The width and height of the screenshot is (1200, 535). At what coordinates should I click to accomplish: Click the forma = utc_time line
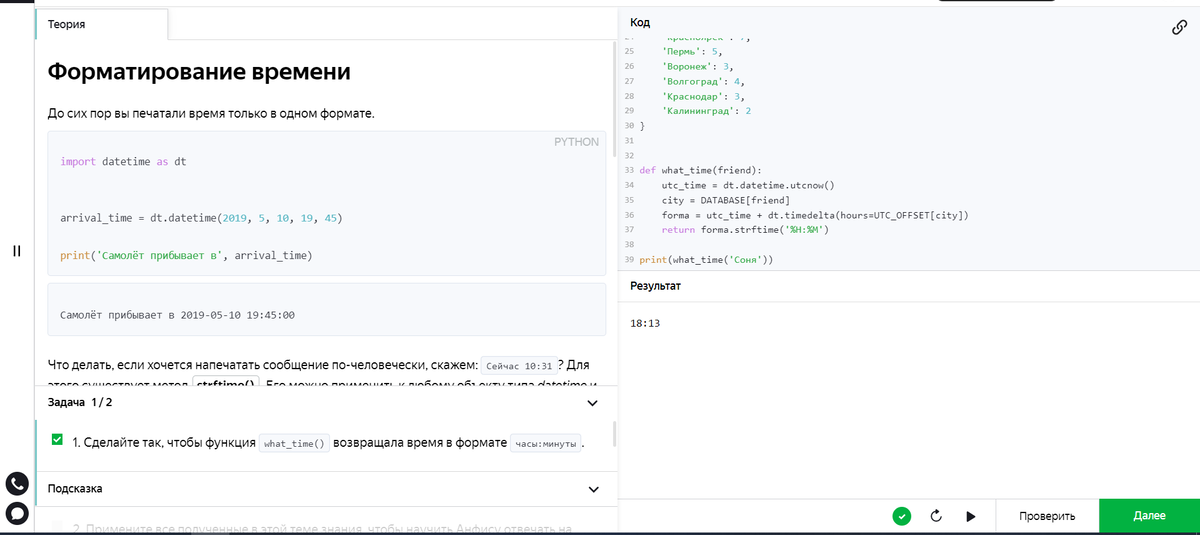click(x=815, y=215)
